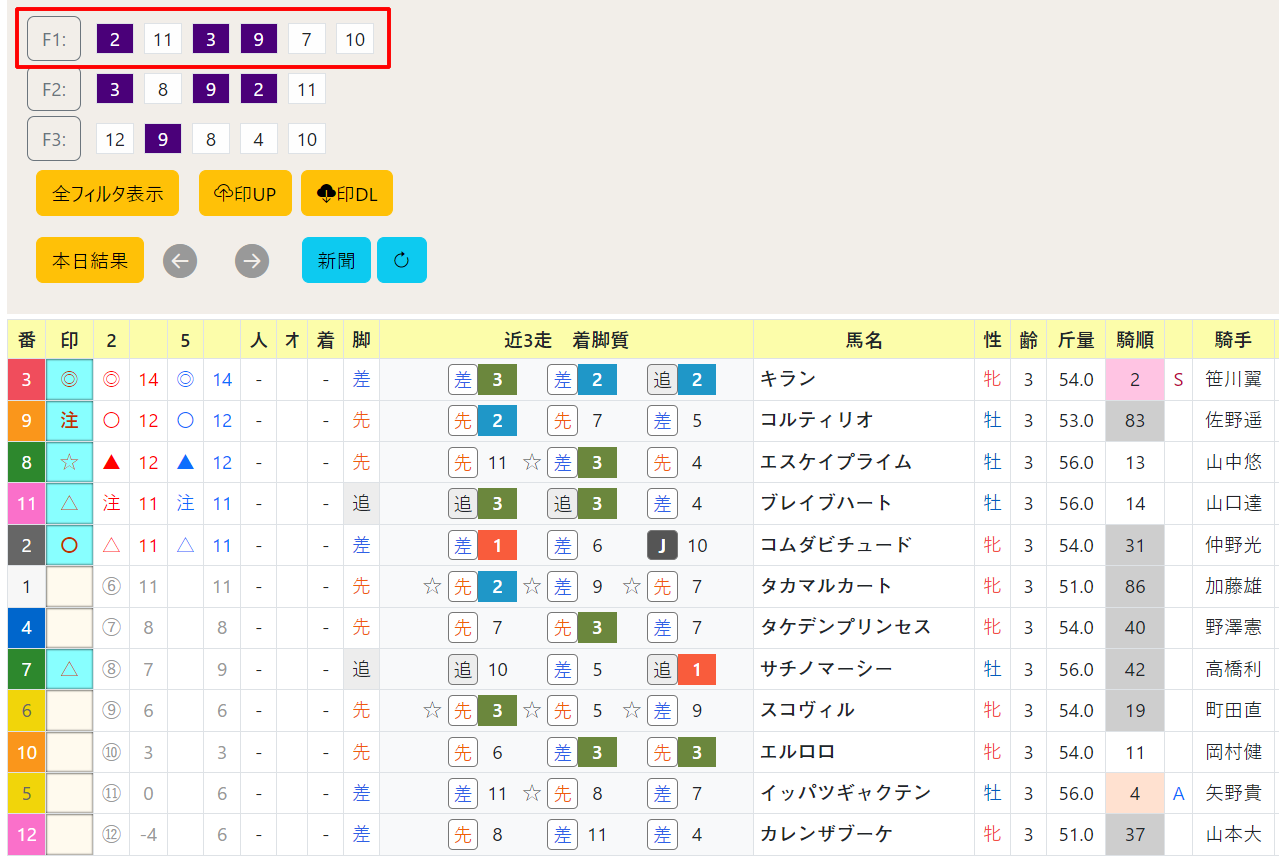
Task: Open the mark cell for horse 12 カレンザブーケ
Action: [x=69, y=834]
